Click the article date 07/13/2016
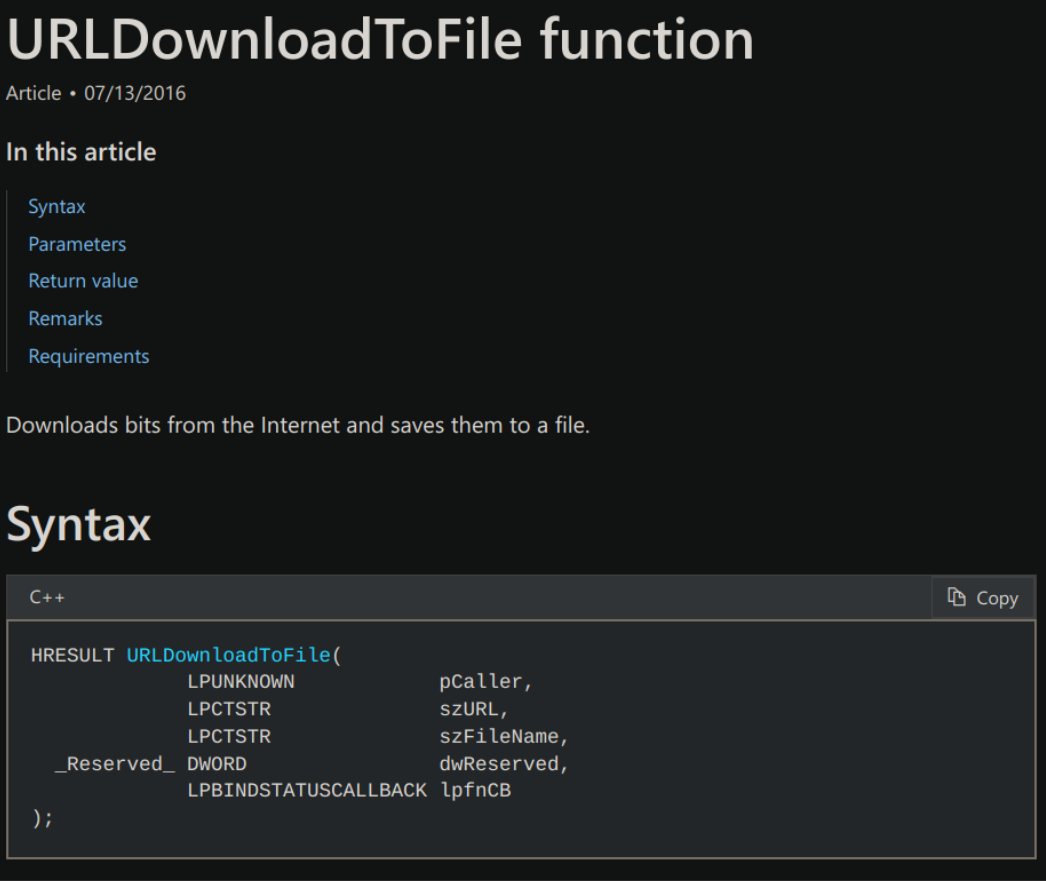This screenshot has width=1046, height=881. pyautogui.click(x=135, y=93)
